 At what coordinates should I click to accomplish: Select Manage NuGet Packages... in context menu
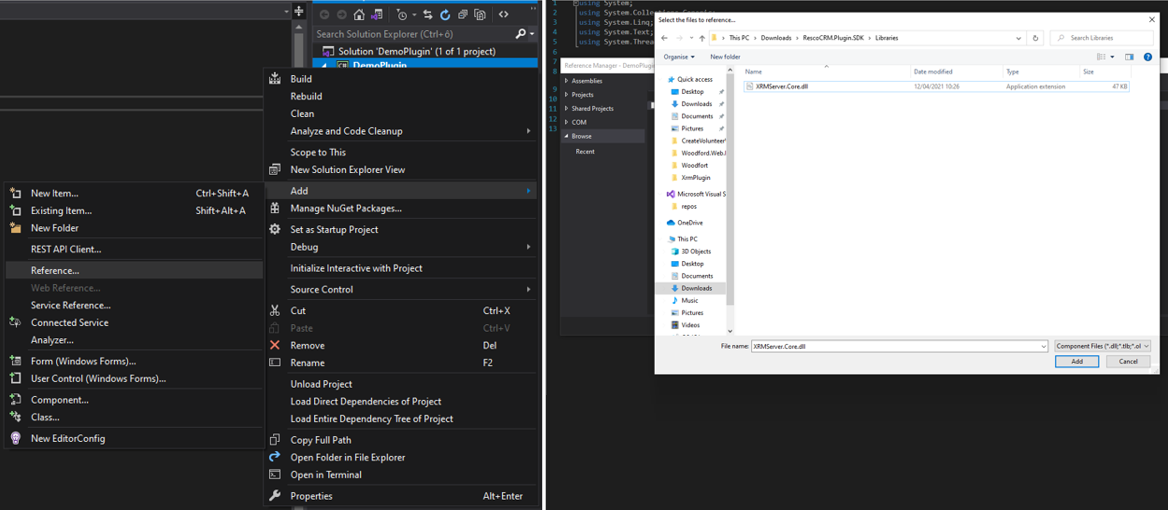point(346,208)
